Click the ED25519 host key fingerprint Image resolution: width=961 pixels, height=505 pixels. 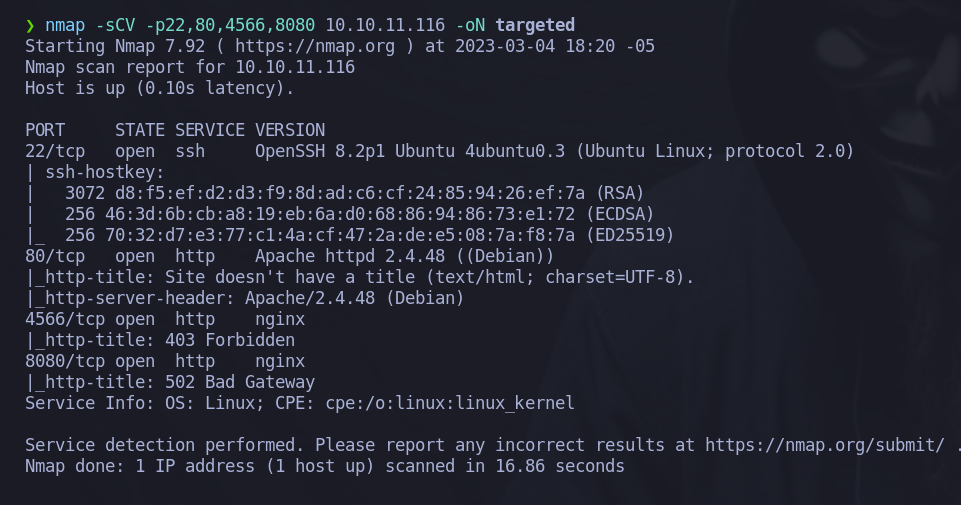340,235
